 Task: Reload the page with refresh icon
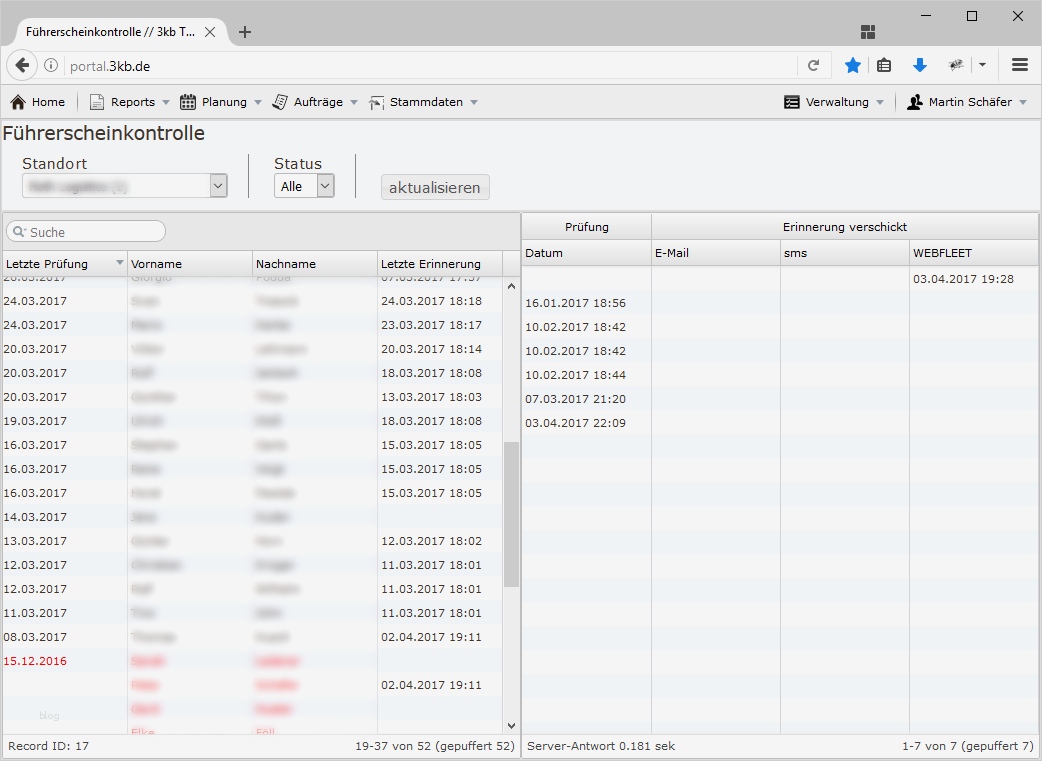point(813,65)
